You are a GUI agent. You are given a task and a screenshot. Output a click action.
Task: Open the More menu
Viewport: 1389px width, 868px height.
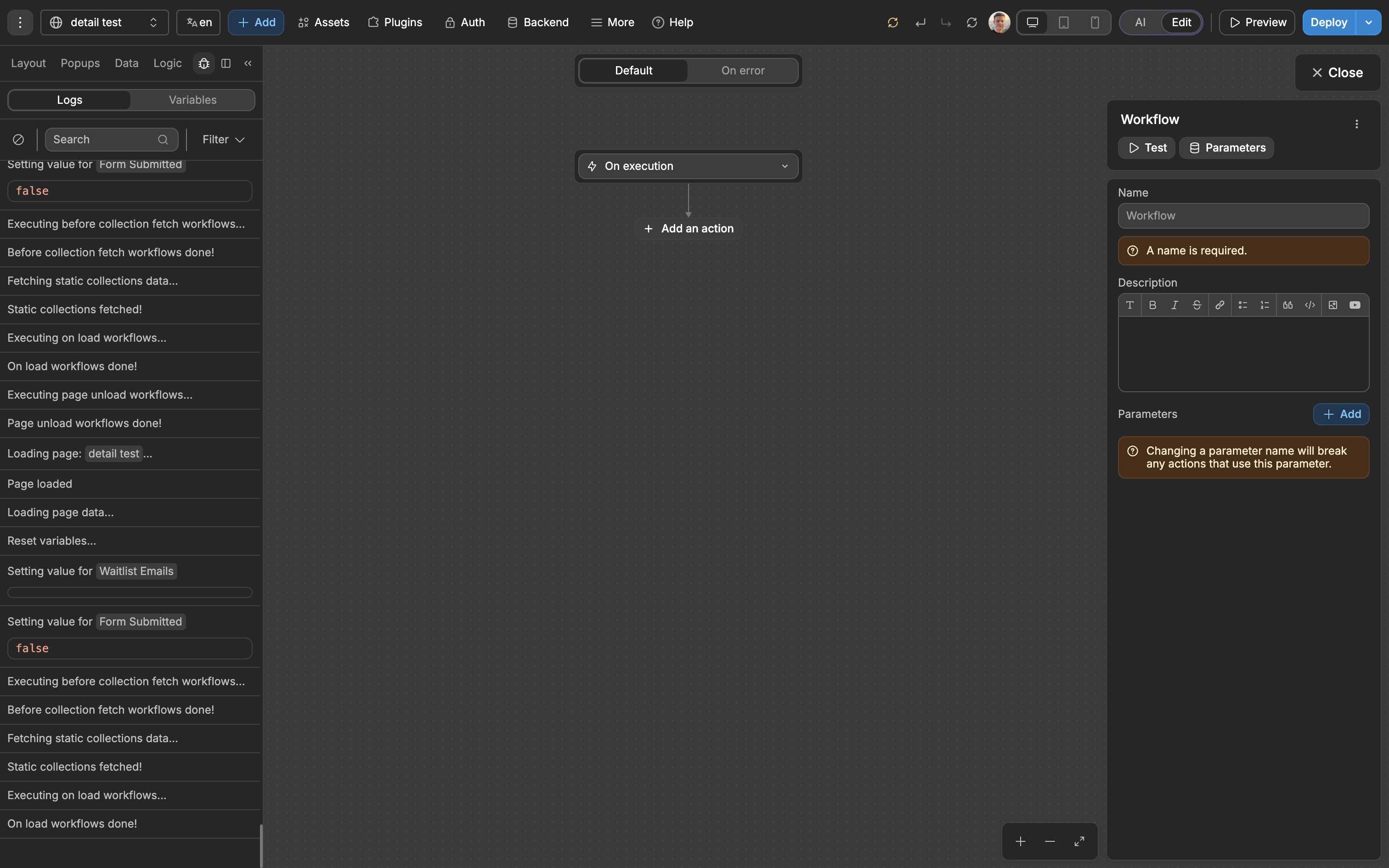(612, 23)
